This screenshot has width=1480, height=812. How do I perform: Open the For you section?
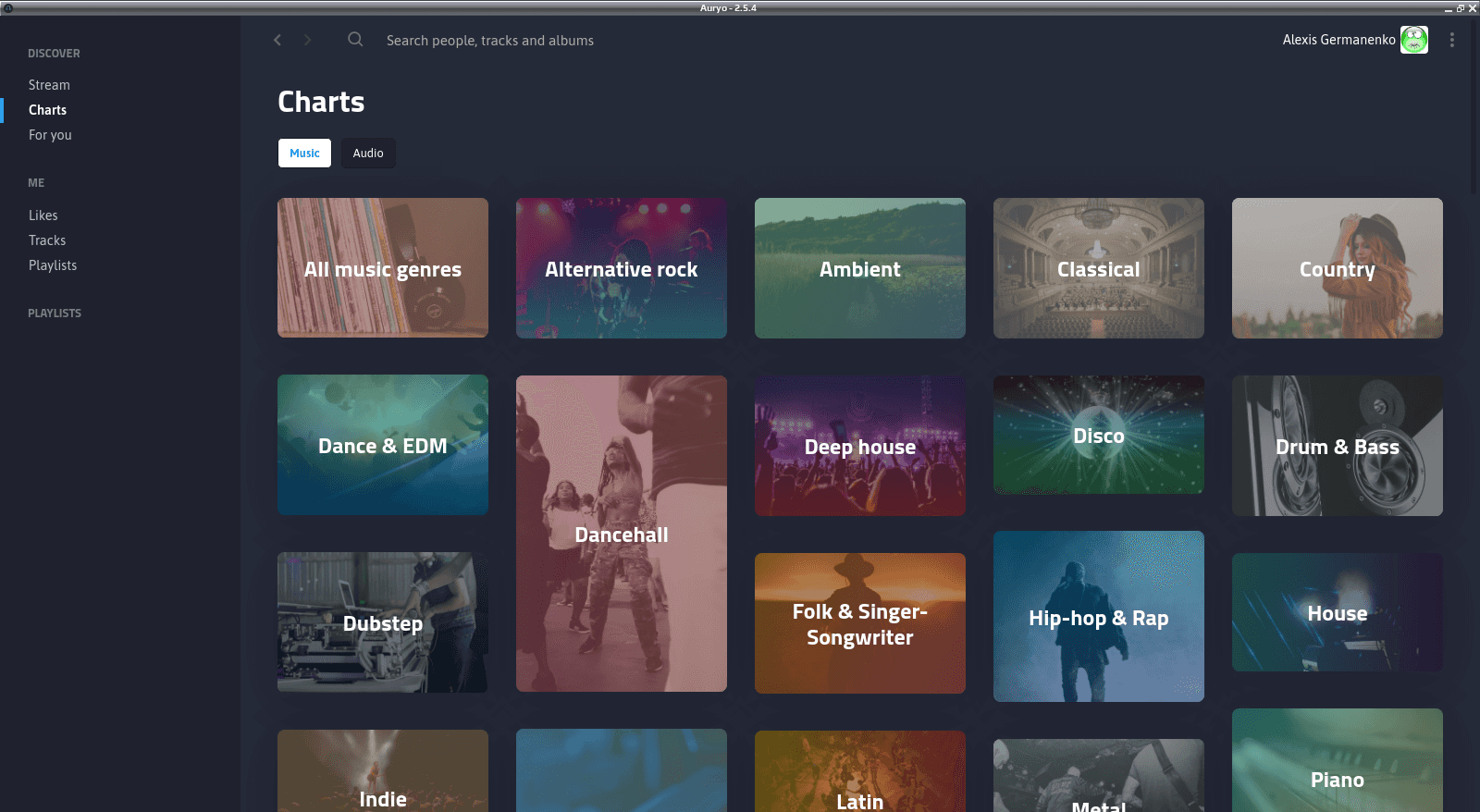coord(50,135)
